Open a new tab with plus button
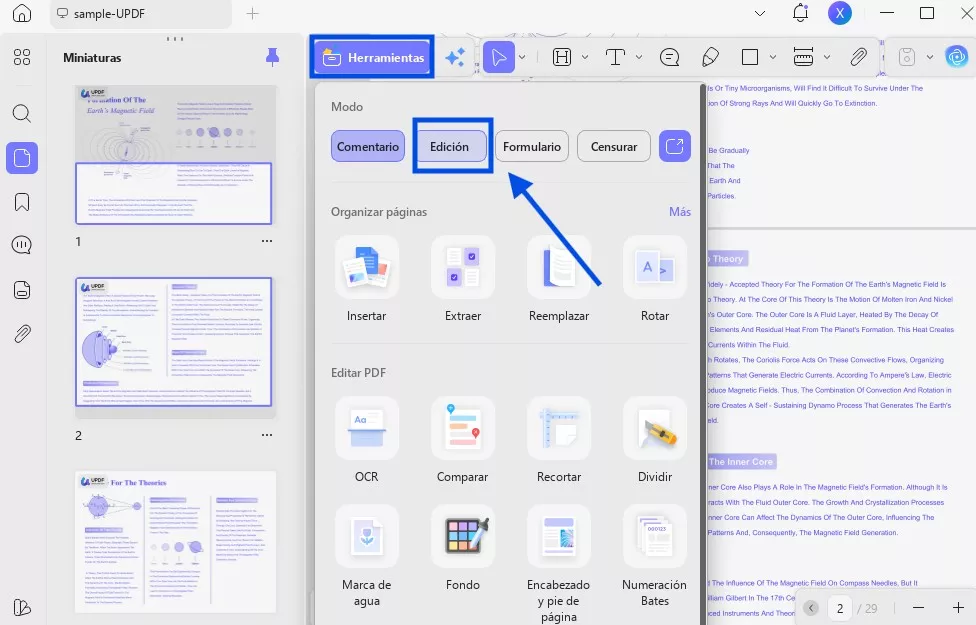 click(252, 13)
